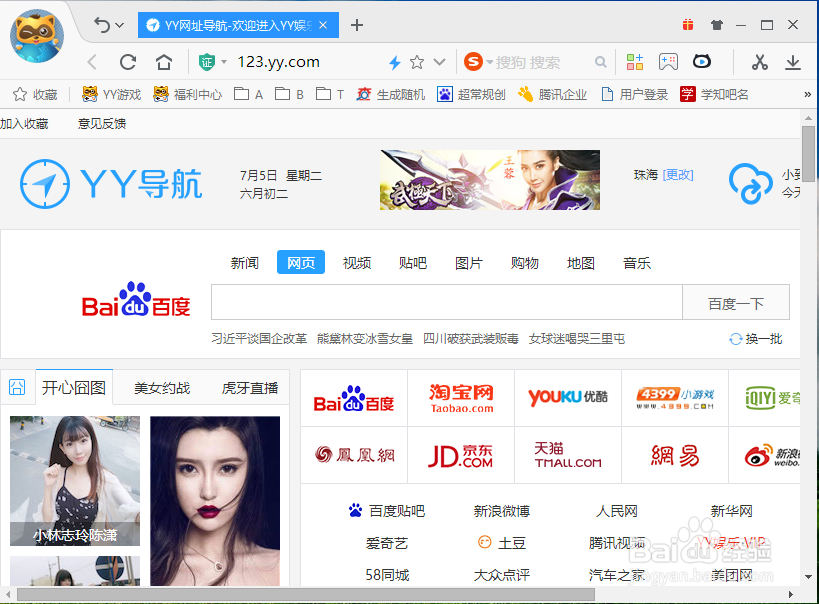Open the extensions add icon

coord(634,61)
